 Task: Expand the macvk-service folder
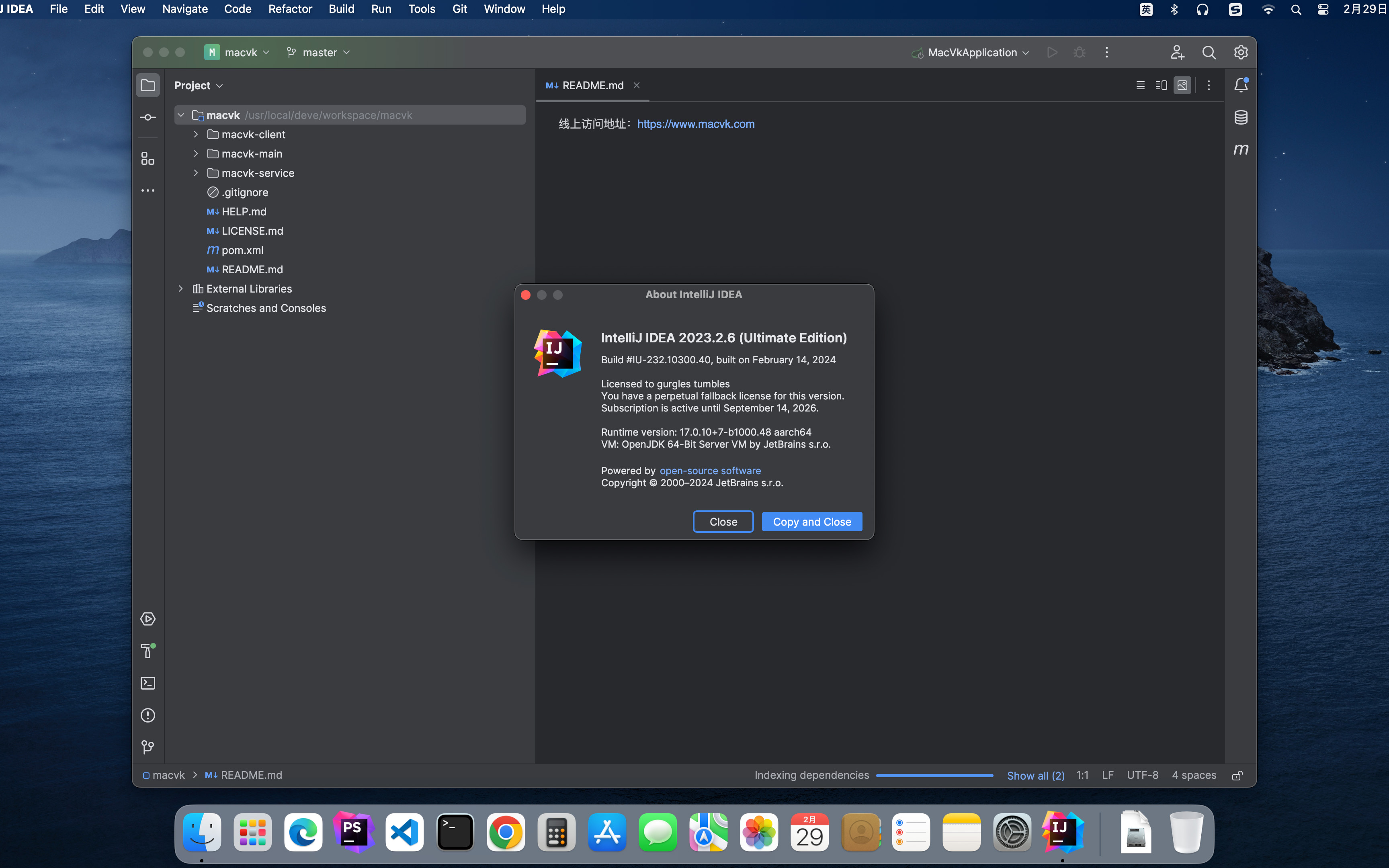196,173
